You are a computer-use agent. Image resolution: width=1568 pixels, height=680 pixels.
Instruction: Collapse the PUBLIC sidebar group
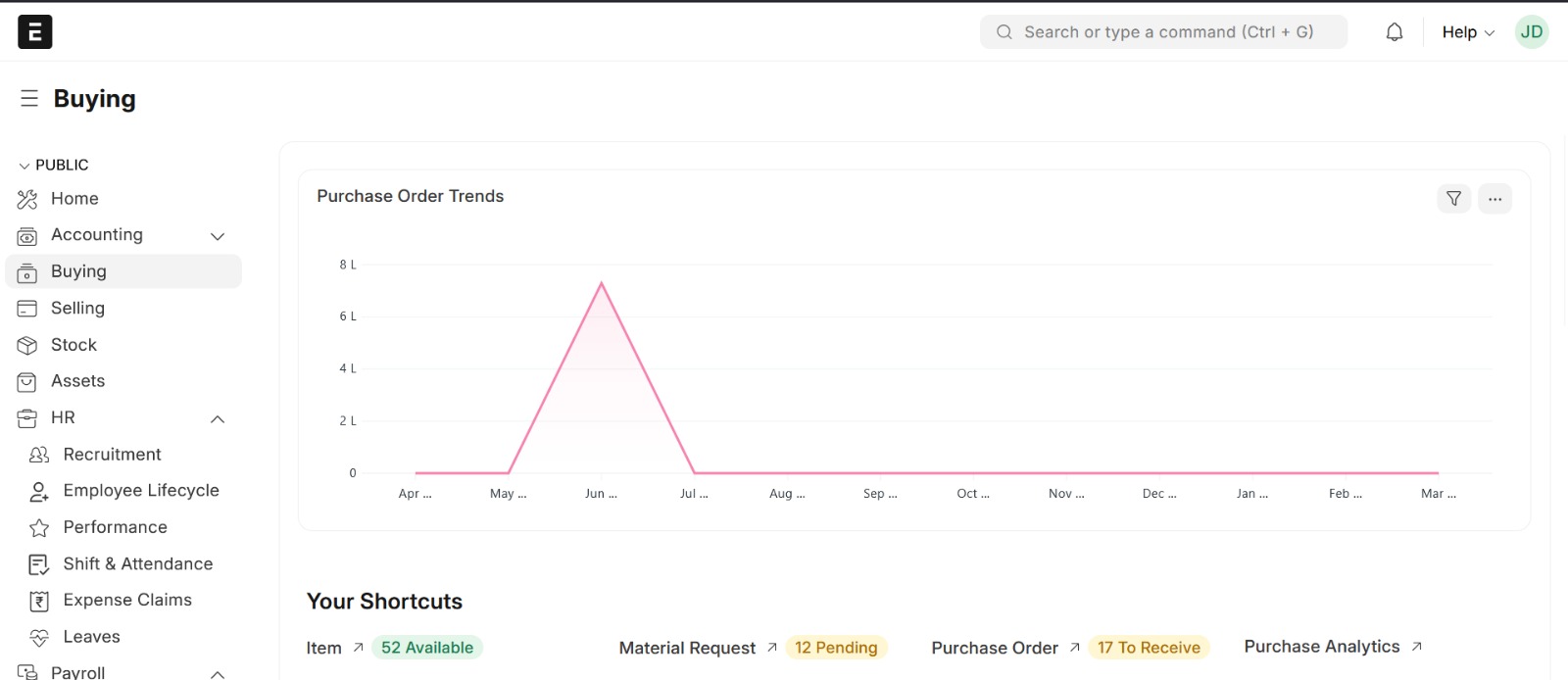(x=24, y=166)
